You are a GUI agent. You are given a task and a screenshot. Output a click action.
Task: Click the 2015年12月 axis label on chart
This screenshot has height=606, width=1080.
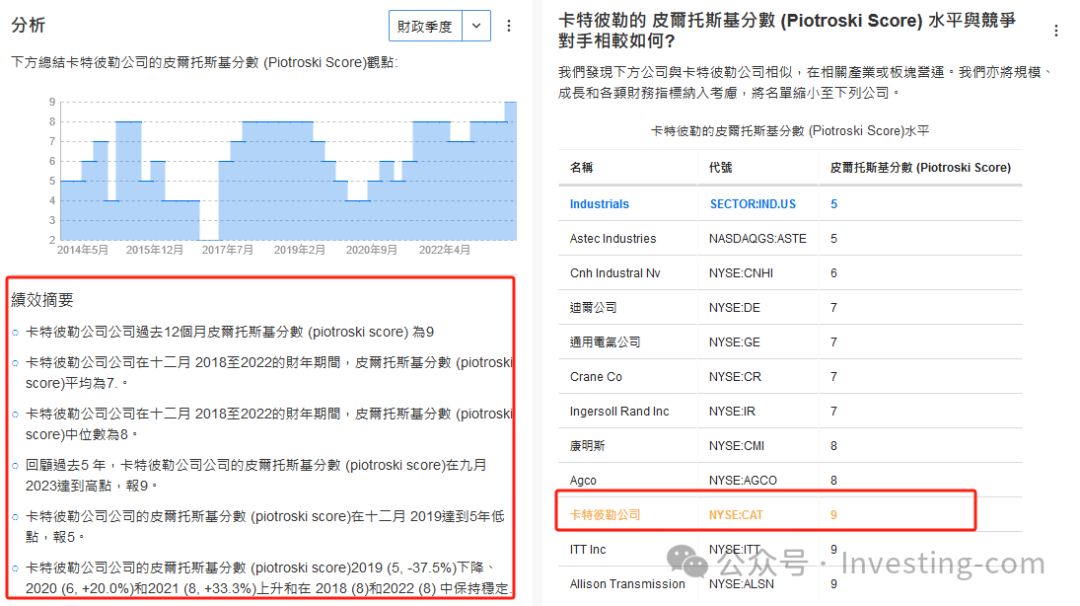click(x=154, y=250)
